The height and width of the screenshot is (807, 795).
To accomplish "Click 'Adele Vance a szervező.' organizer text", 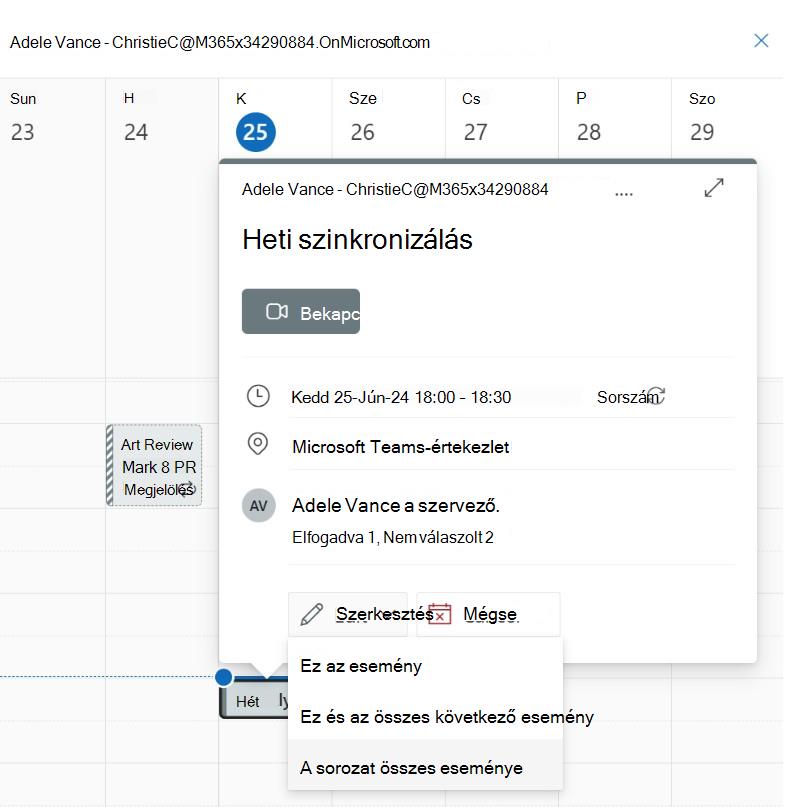I will 395,505.
